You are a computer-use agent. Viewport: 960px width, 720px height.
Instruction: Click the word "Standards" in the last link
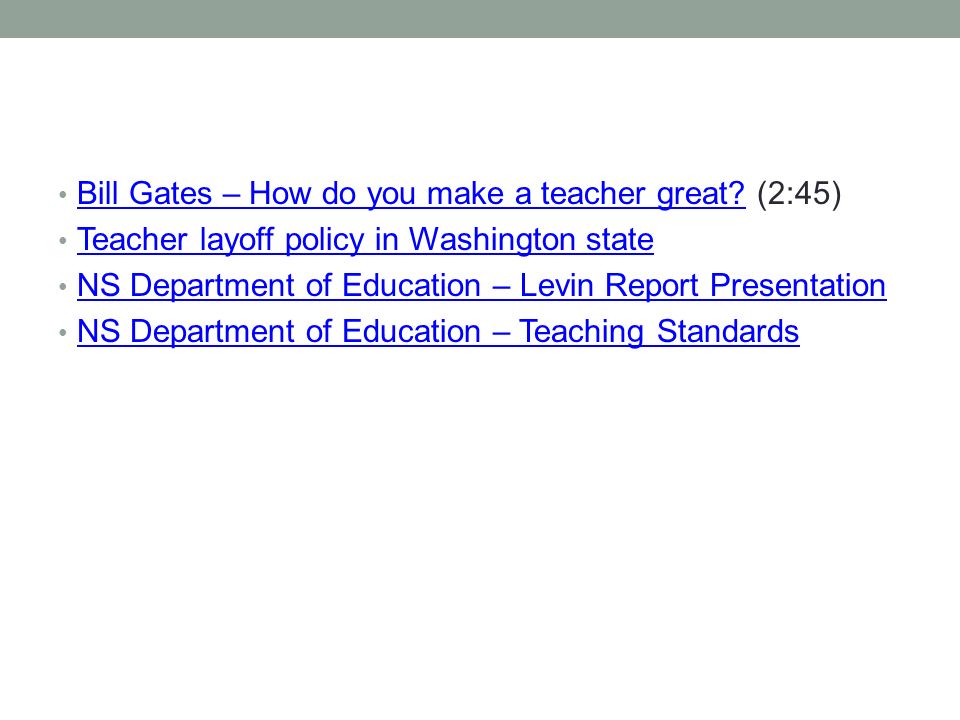click(727, 331)
